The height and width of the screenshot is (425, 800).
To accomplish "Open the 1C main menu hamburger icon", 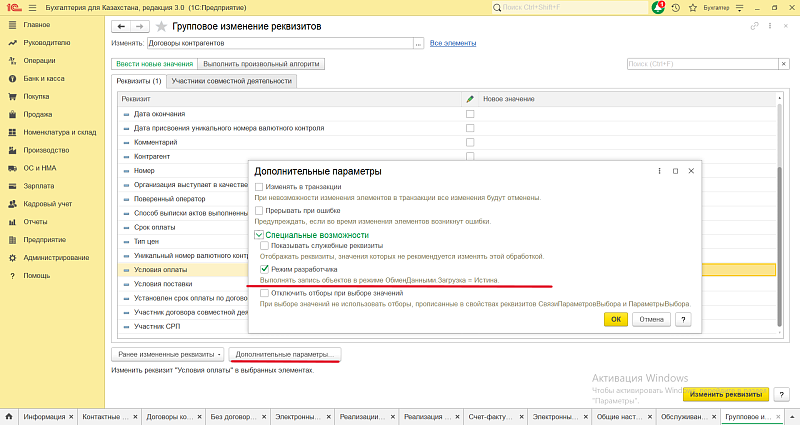I will [33, 8].
